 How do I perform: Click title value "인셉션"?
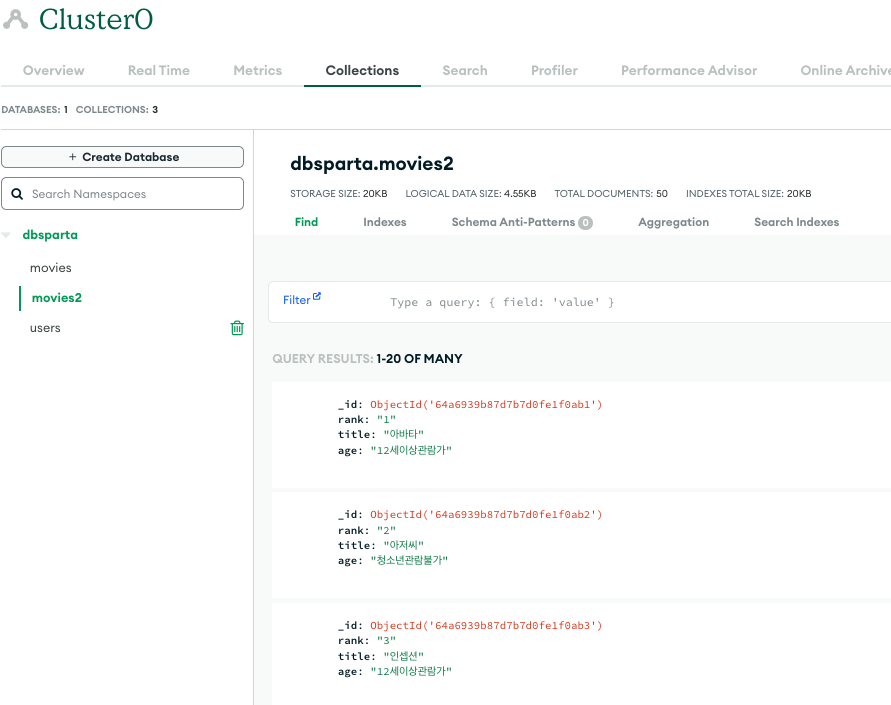pos(403,656)
